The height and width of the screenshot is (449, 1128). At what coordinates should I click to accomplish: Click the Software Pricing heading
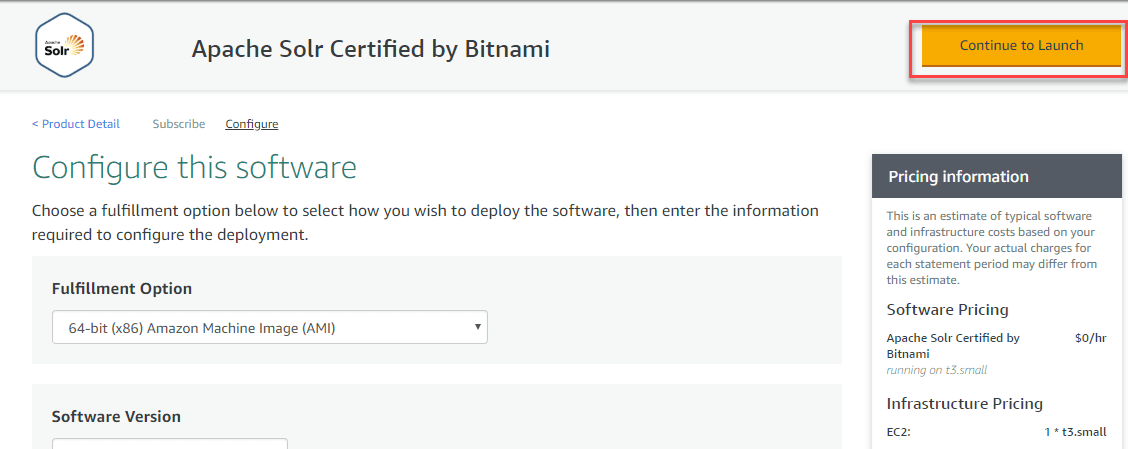948,310
